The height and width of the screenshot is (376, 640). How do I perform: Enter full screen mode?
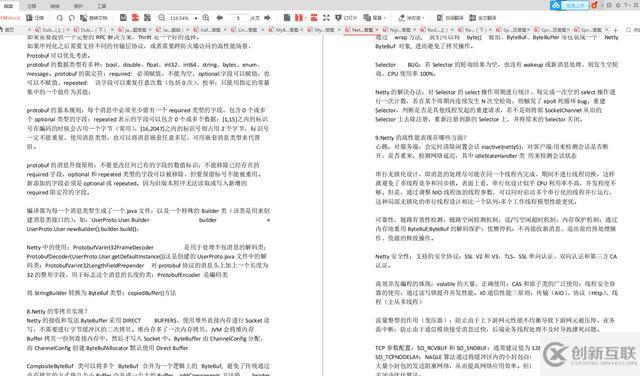pyautogui.click(x=326, y=18)
